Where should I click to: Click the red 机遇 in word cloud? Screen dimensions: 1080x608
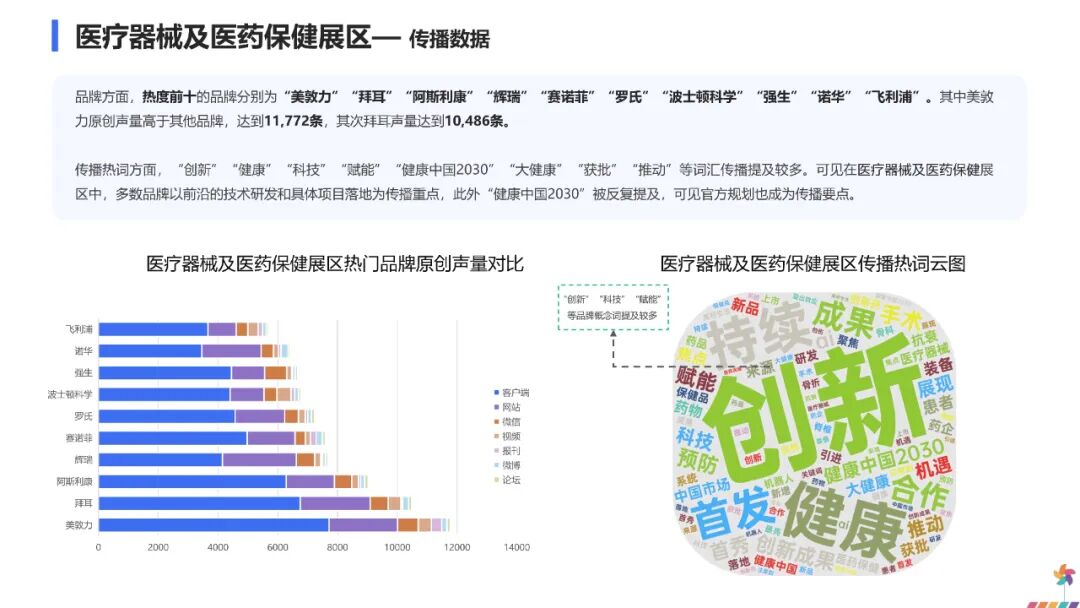point(933,469)
